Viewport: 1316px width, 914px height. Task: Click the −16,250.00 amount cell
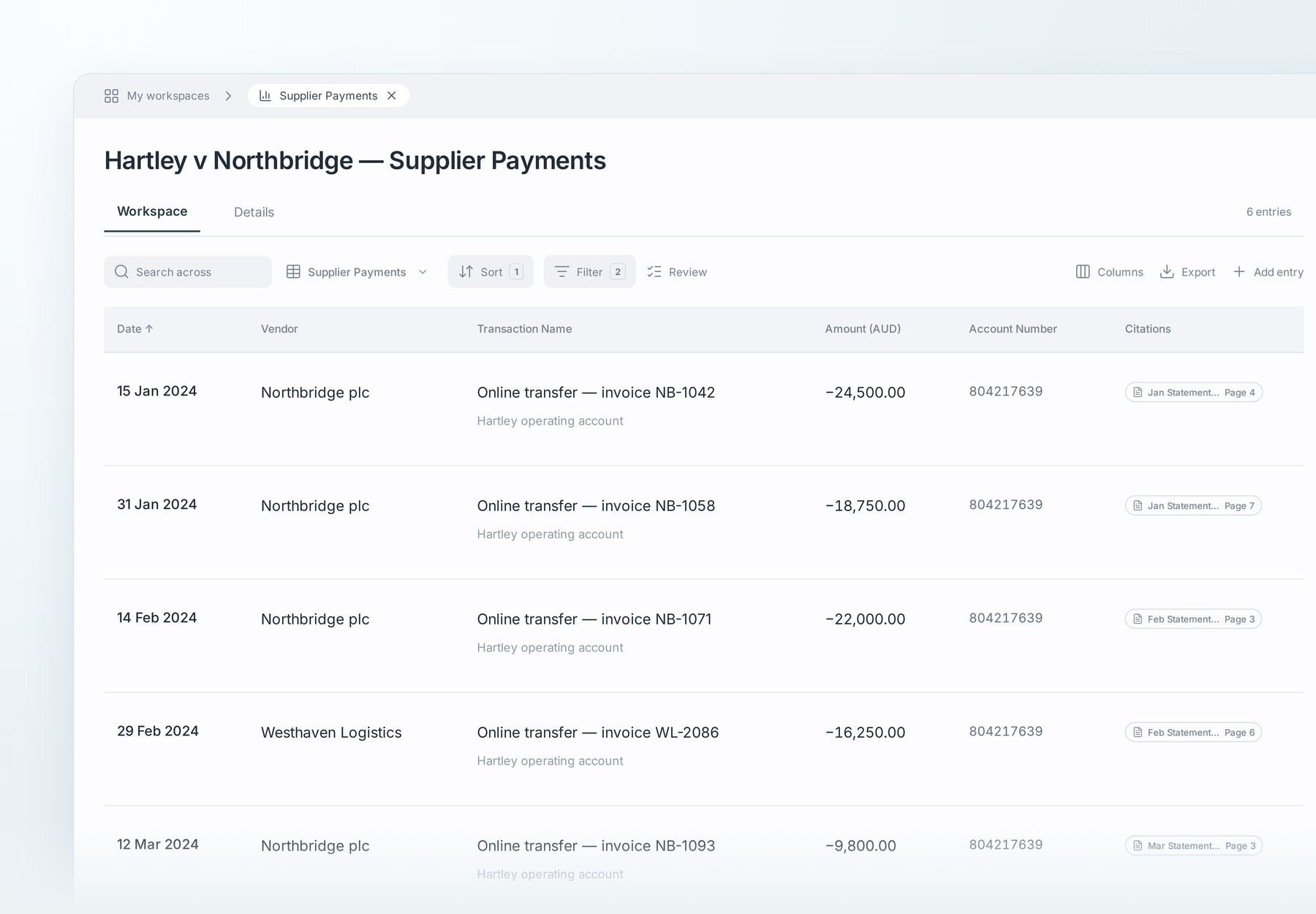click(865, 733)
